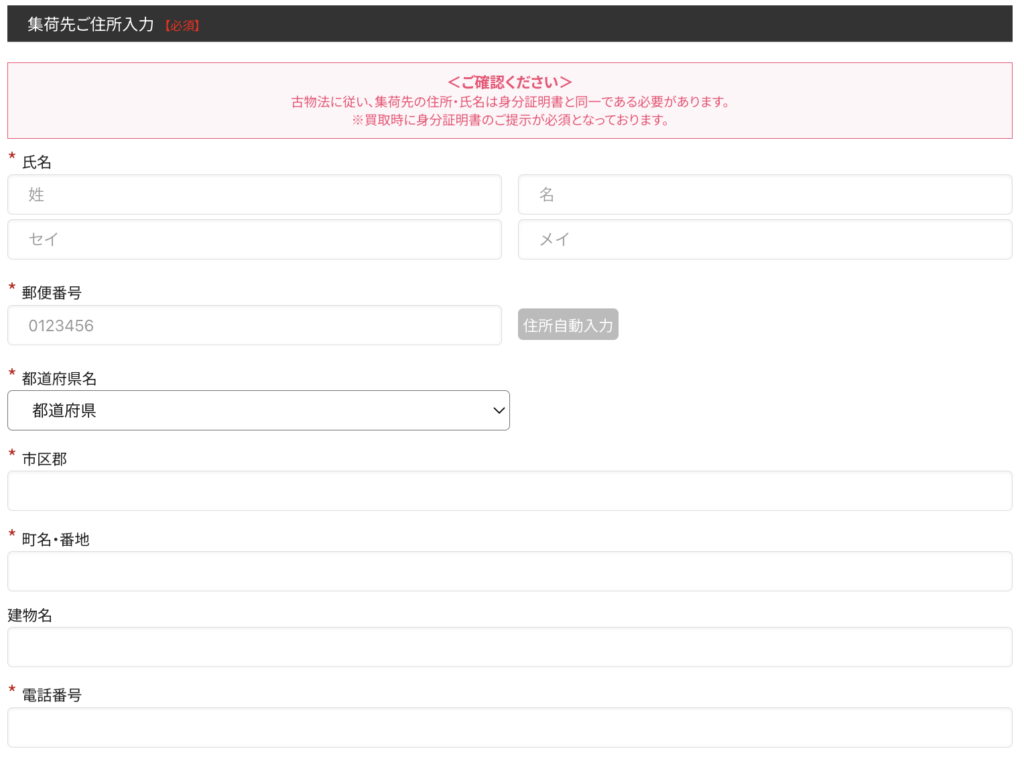
Task: Click the 集荷先ご住所入力 section header
Action: click(x=91, y=24)
